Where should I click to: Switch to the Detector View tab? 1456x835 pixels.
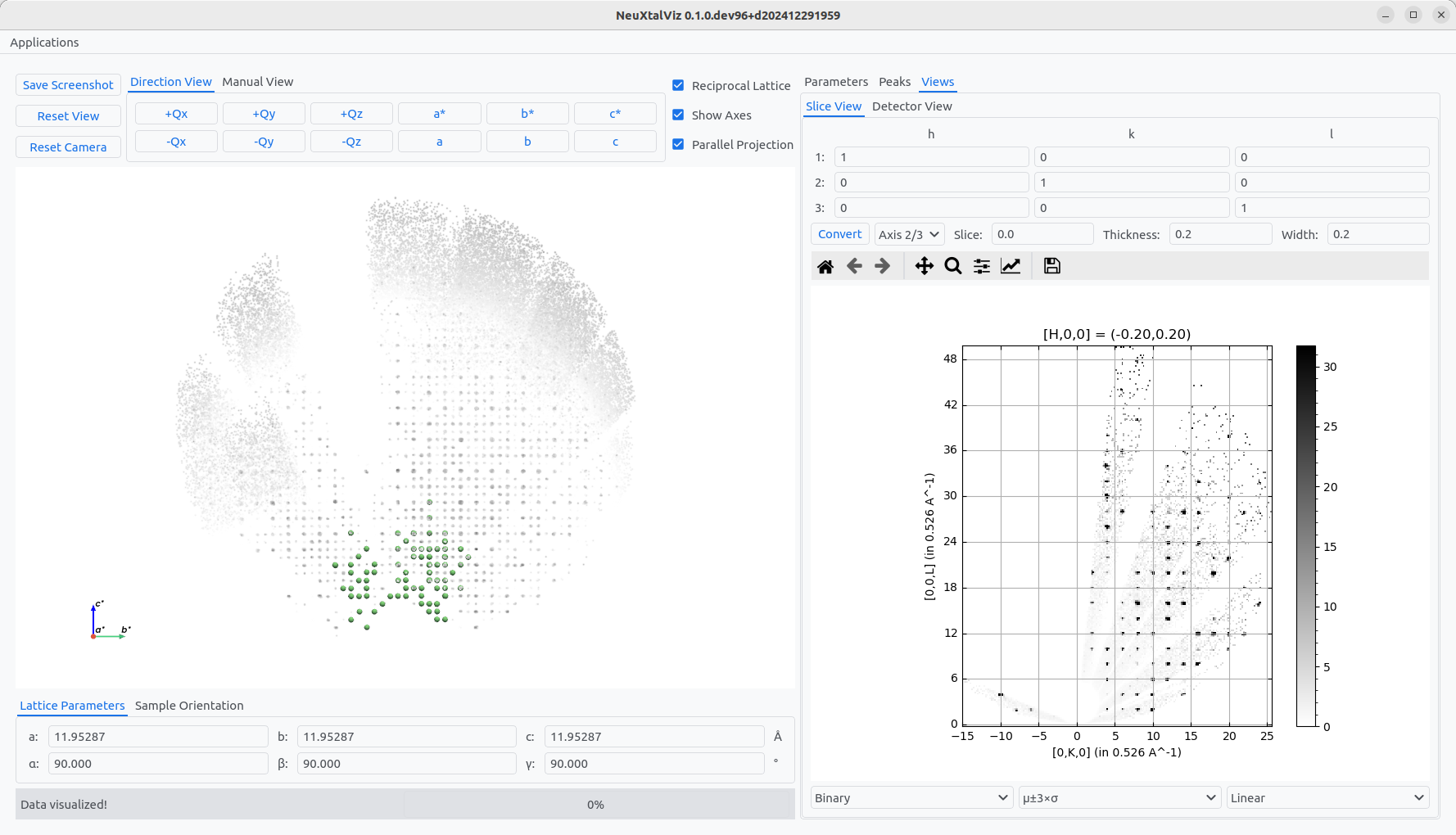coord(911,106)
